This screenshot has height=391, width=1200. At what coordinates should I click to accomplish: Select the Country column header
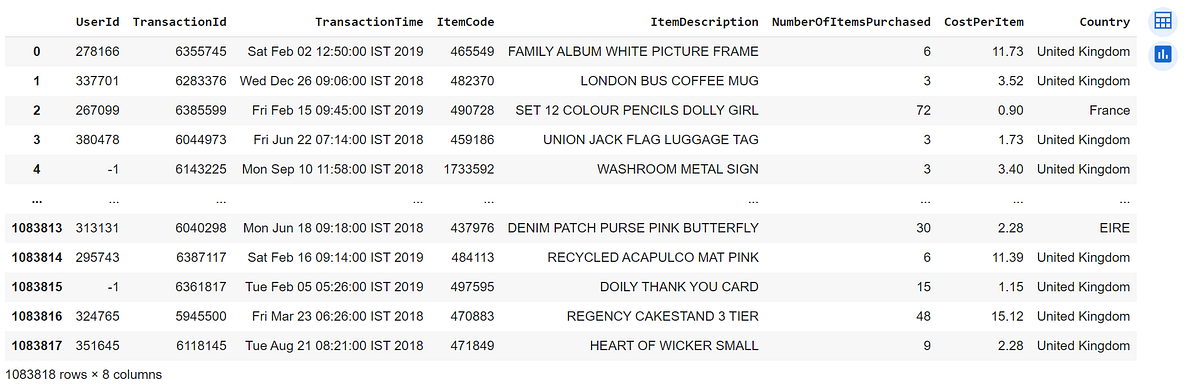pos(1105,22)
